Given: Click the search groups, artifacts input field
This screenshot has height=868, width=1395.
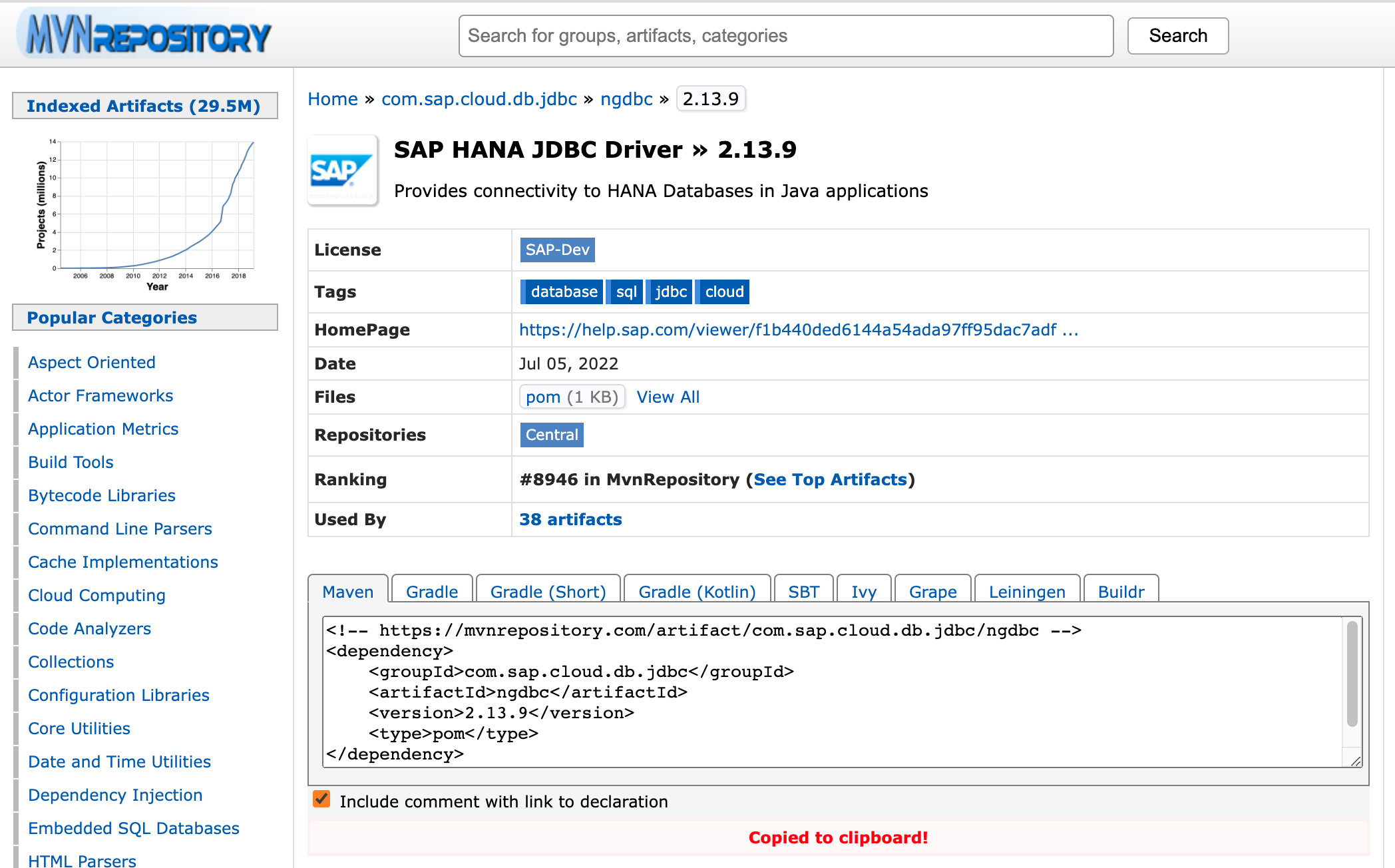Looking at the screenshot, I should pyautogui.click(x=785, y=36).
